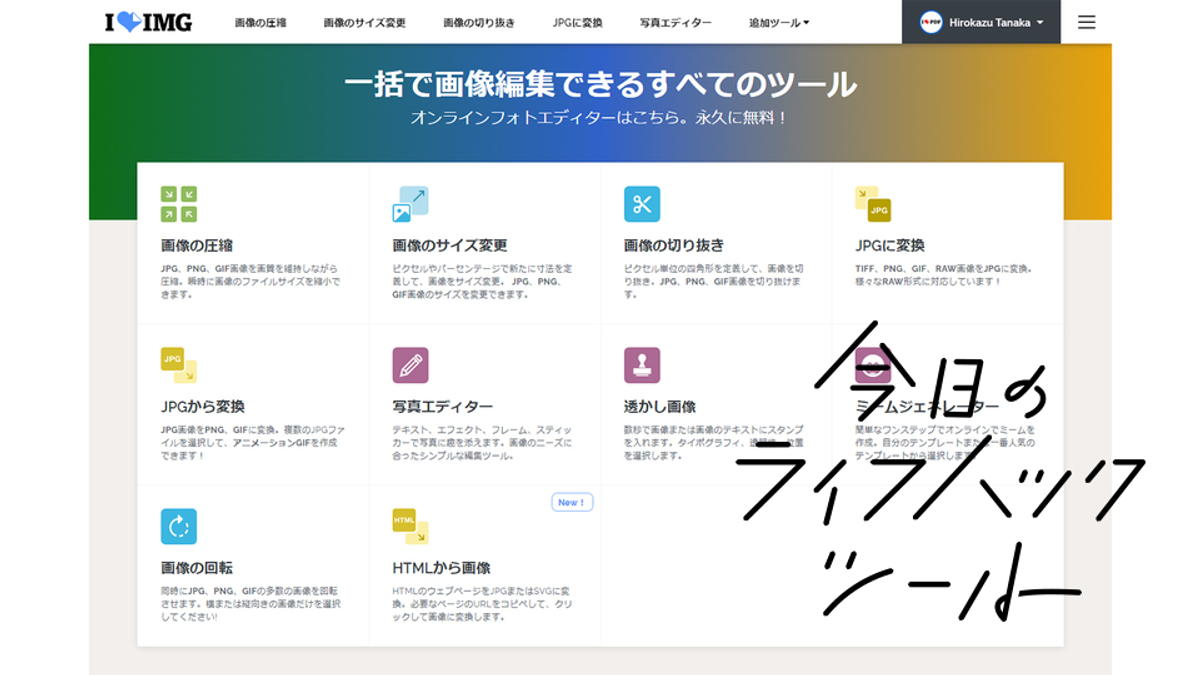Image resolution: width=1200 pixels, height=675 pixels.
Task: Open the Hirokazu Tanaka account dropdown
Action: click(x=981, y=22)
